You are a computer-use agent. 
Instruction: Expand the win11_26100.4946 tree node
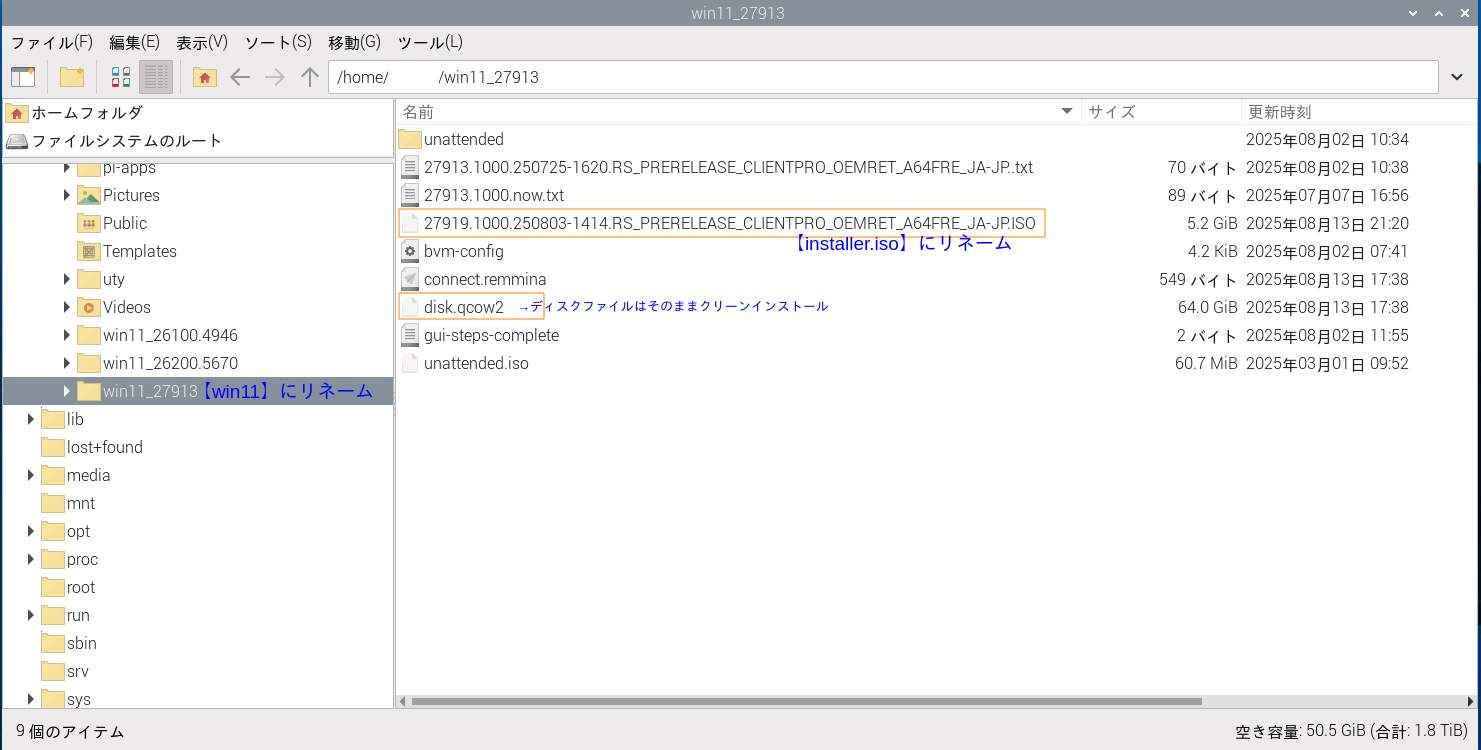coord(67,335)
